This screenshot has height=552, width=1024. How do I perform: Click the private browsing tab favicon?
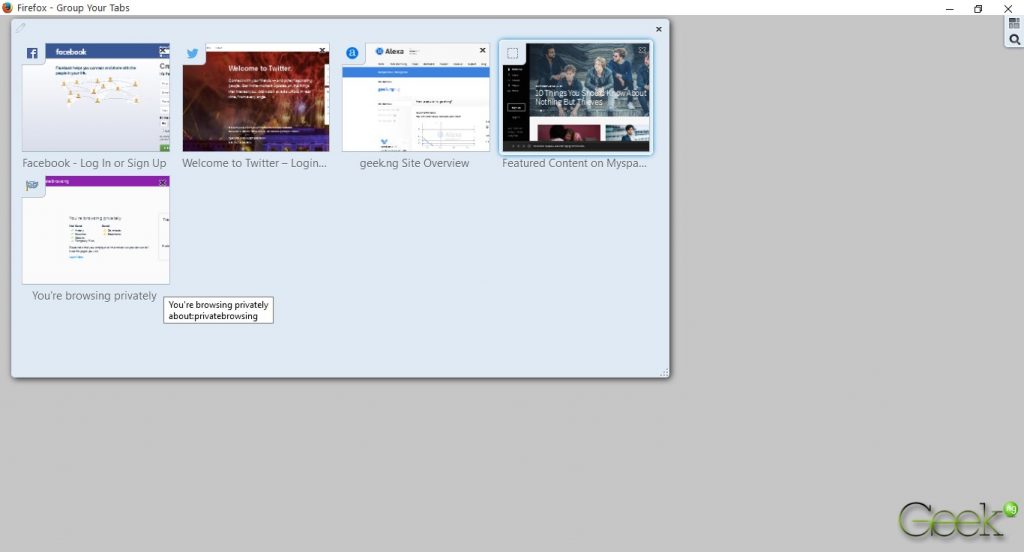[32, 186]
